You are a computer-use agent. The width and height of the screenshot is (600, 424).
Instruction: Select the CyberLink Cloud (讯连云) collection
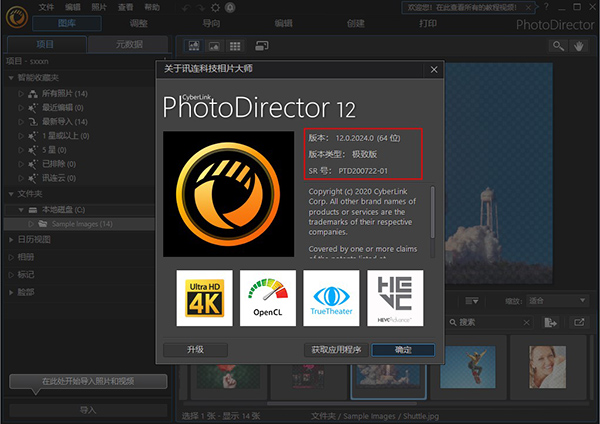[x=59, y=178]
